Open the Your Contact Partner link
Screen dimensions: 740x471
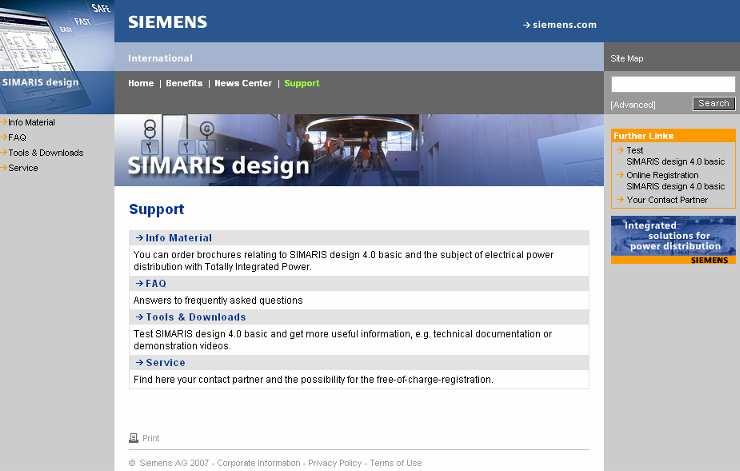(667, 200)
